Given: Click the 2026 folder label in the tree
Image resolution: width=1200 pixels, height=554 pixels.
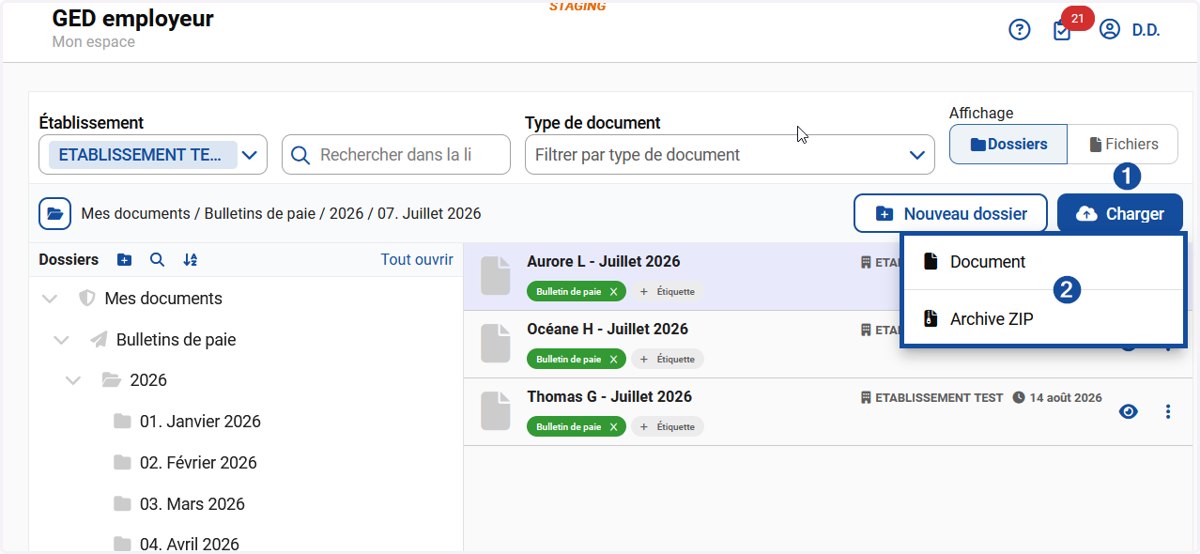Looking at the screenshot, I should [x=148, y=381].
